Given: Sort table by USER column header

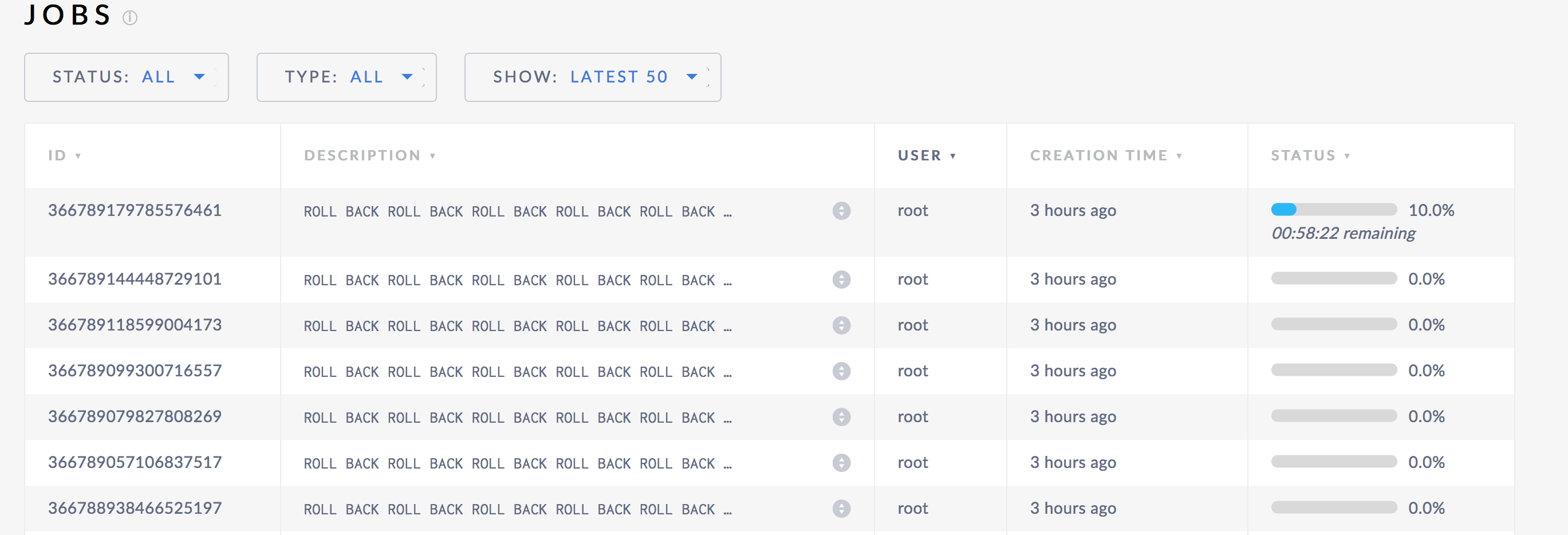Looking at the screenshot, I should click(x=927, y=156).
